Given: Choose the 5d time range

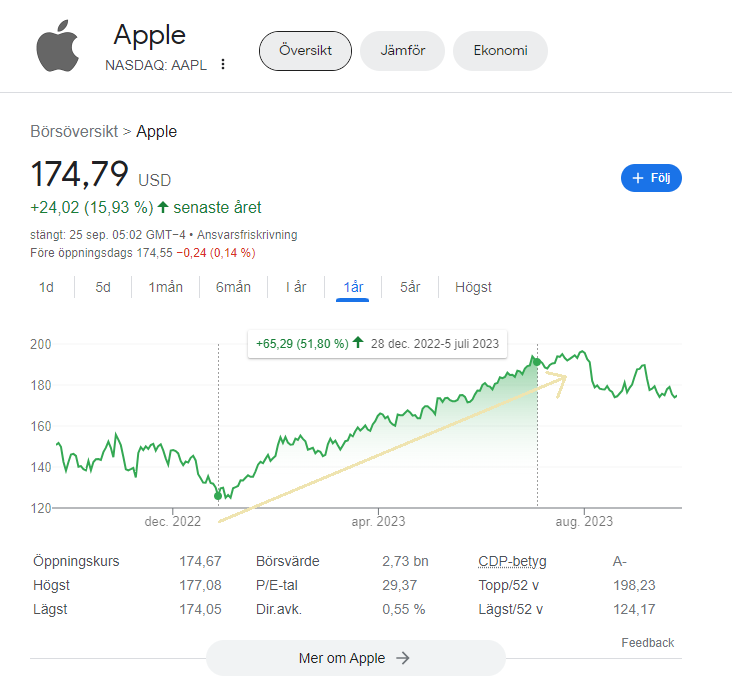Looking at the screenshot, I should point(103,287).
